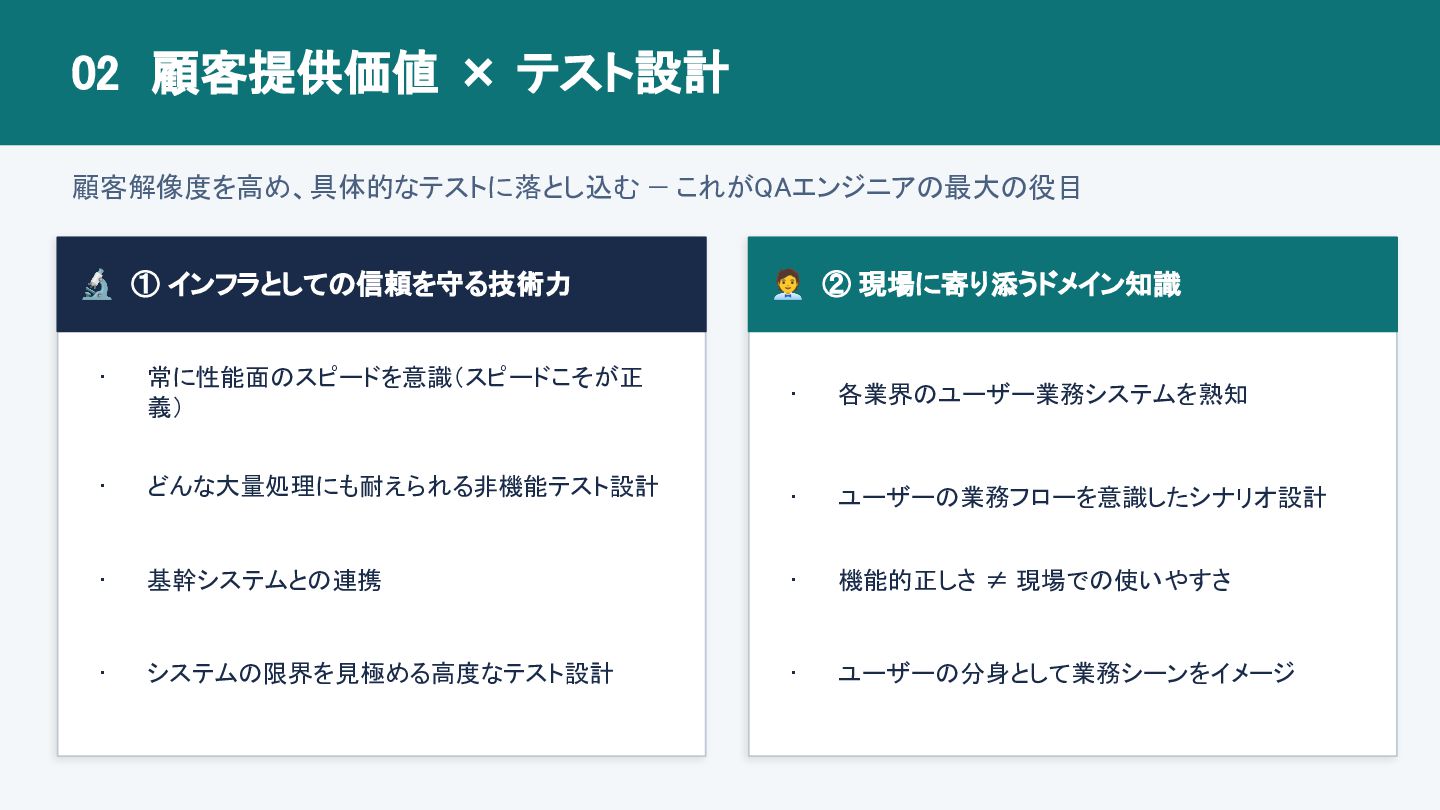Click the section number 02
The width and height of the screenshot is (1440, 810).
tap(96, 75)
